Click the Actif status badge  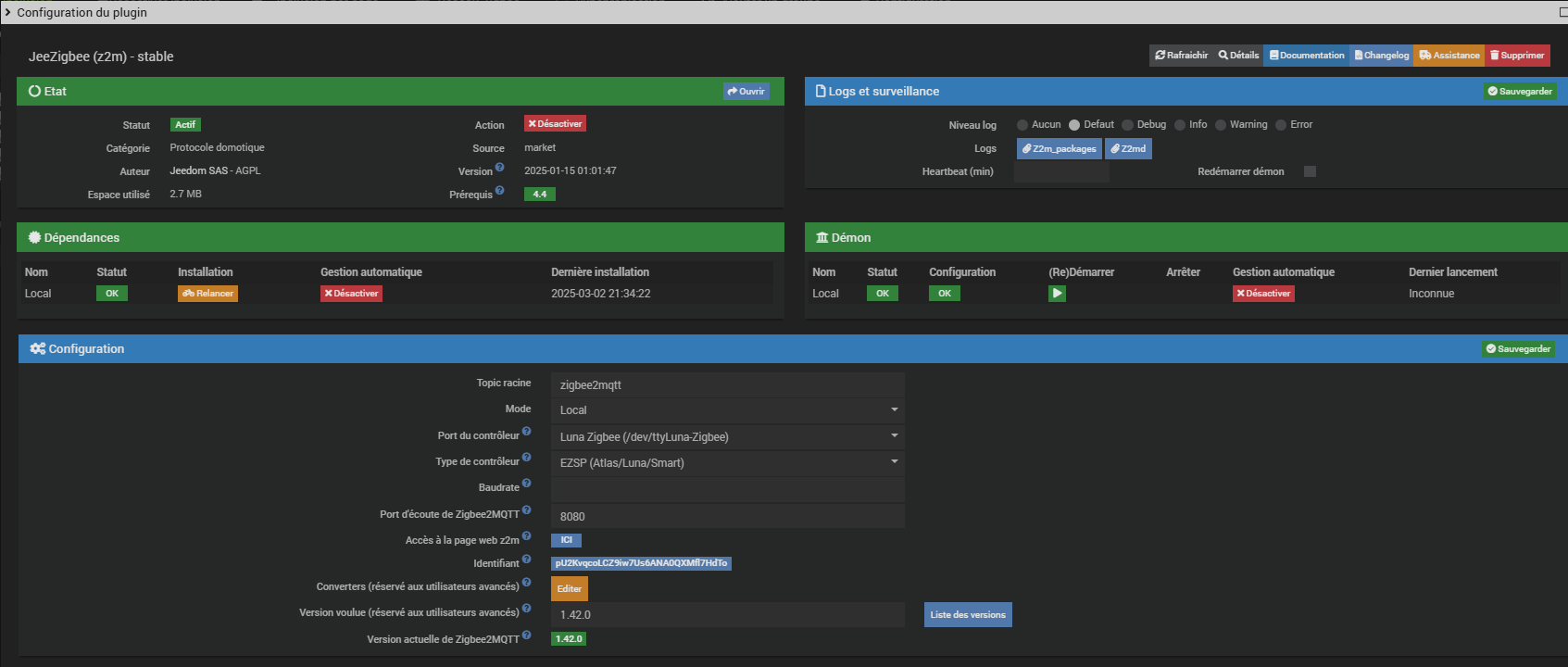[185, 125]
